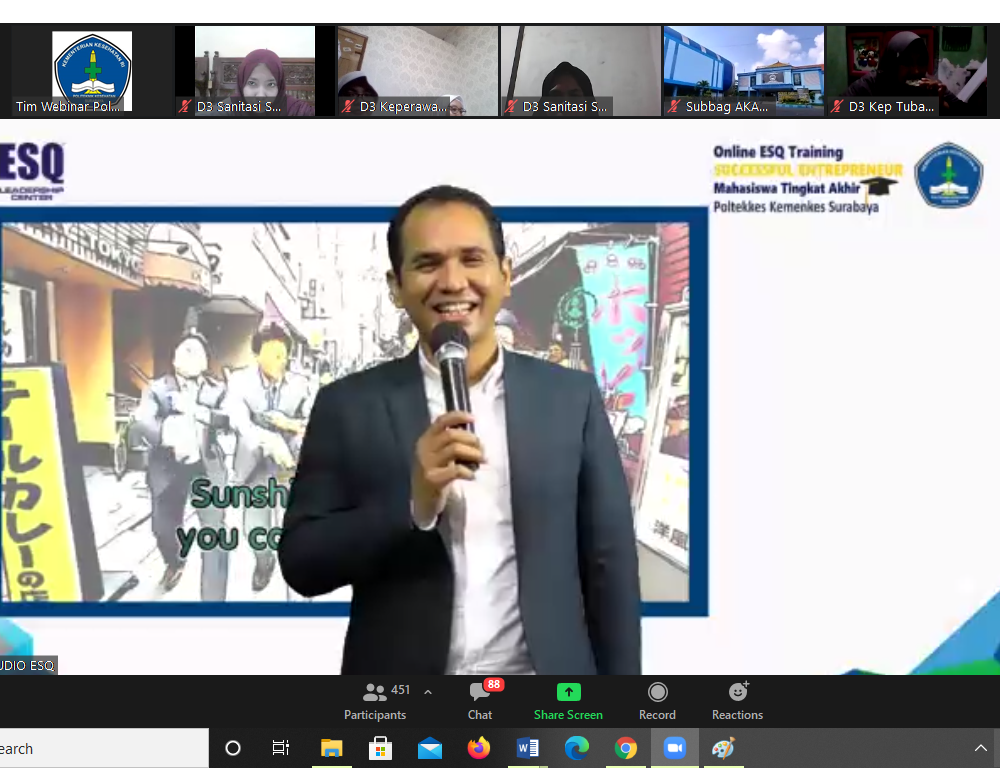Expand the arrow next to Participants

pyautogui.click(x=428, y=692)
